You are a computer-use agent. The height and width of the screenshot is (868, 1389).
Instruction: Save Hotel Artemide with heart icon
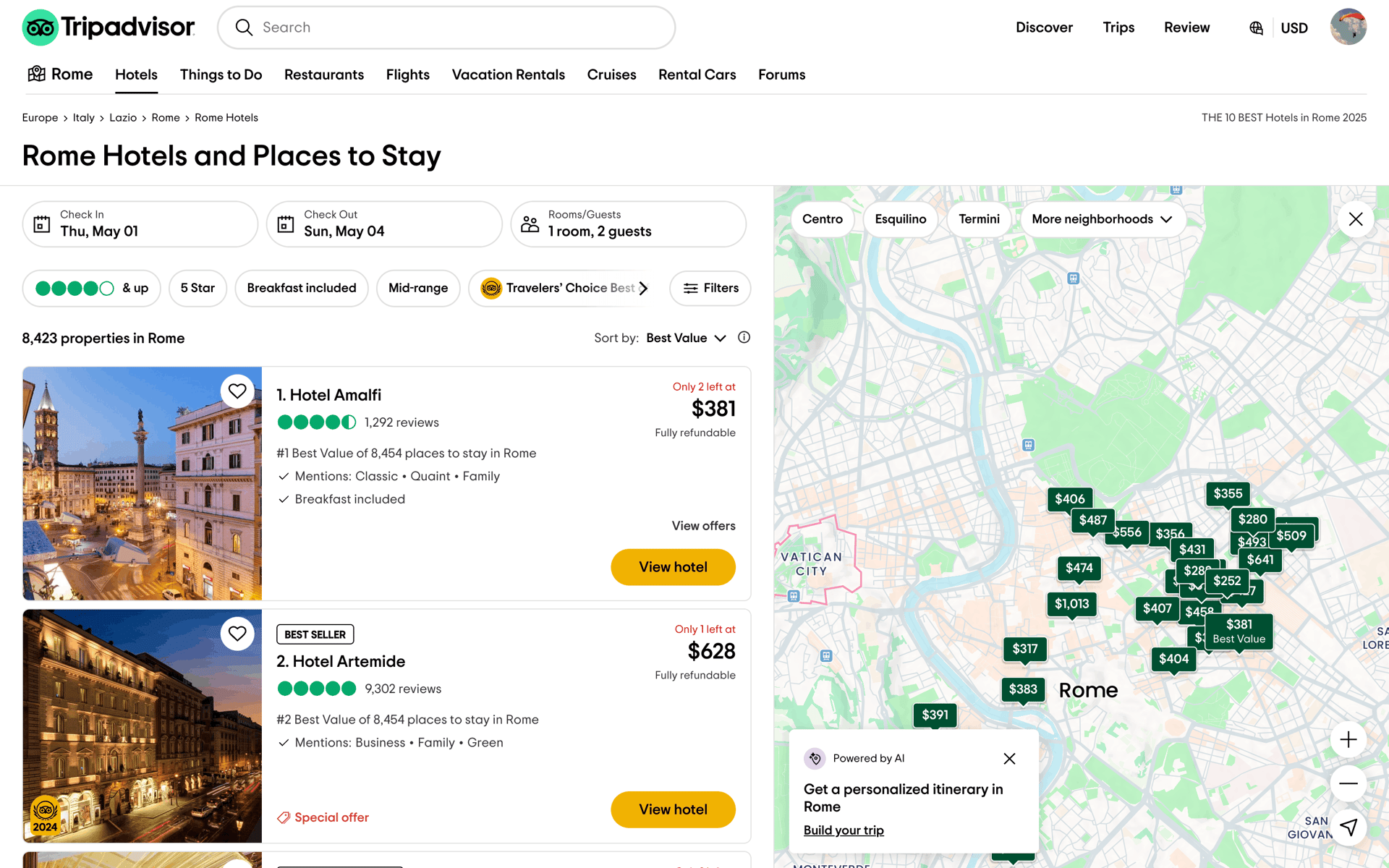237,634
